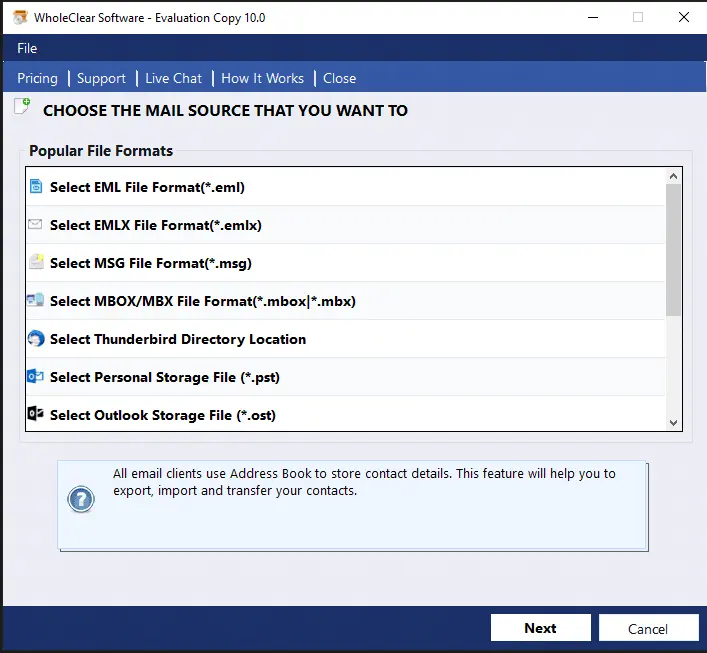Open the Support item in toolbar

coord(101,78)
